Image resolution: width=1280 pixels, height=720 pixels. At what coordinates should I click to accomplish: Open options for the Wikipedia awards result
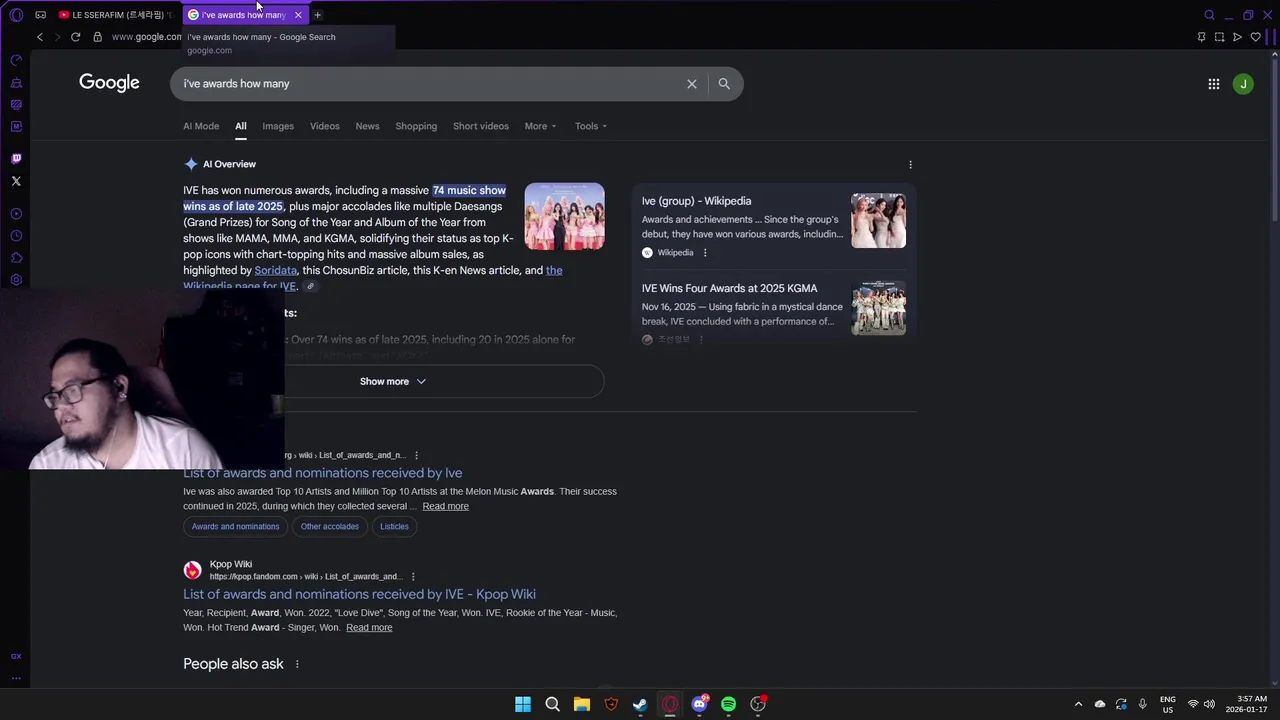pyautogui.click(x=417, y=455)
